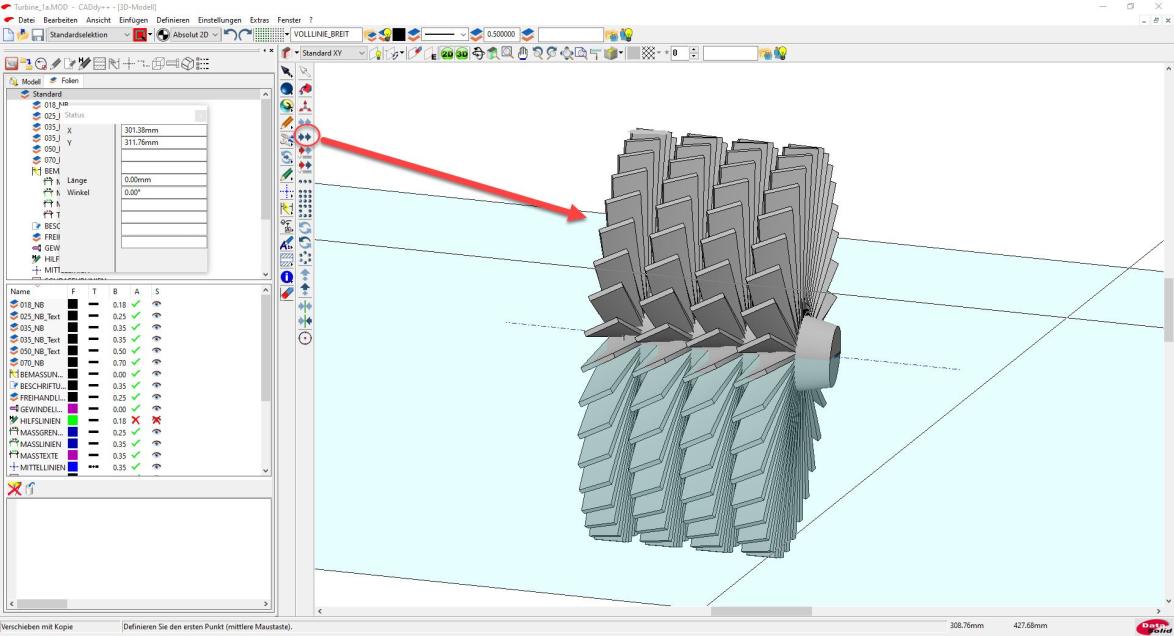
Task: Switch to the Modell tab
Action: pyautogui.click(x=27, y=80)
